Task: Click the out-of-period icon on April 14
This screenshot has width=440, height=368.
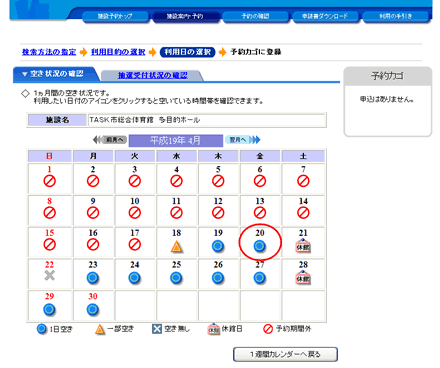Action: pyautogui.click(x=303, y=213)
